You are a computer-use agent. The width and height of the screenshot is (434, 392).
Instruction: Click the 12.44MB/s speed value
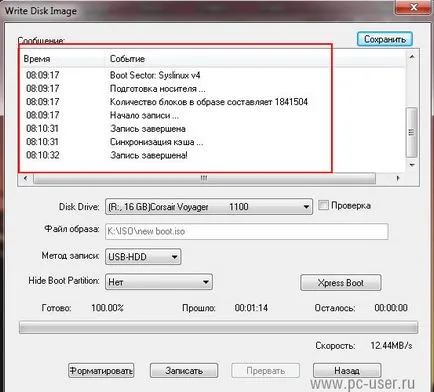(x=391, y=345)
